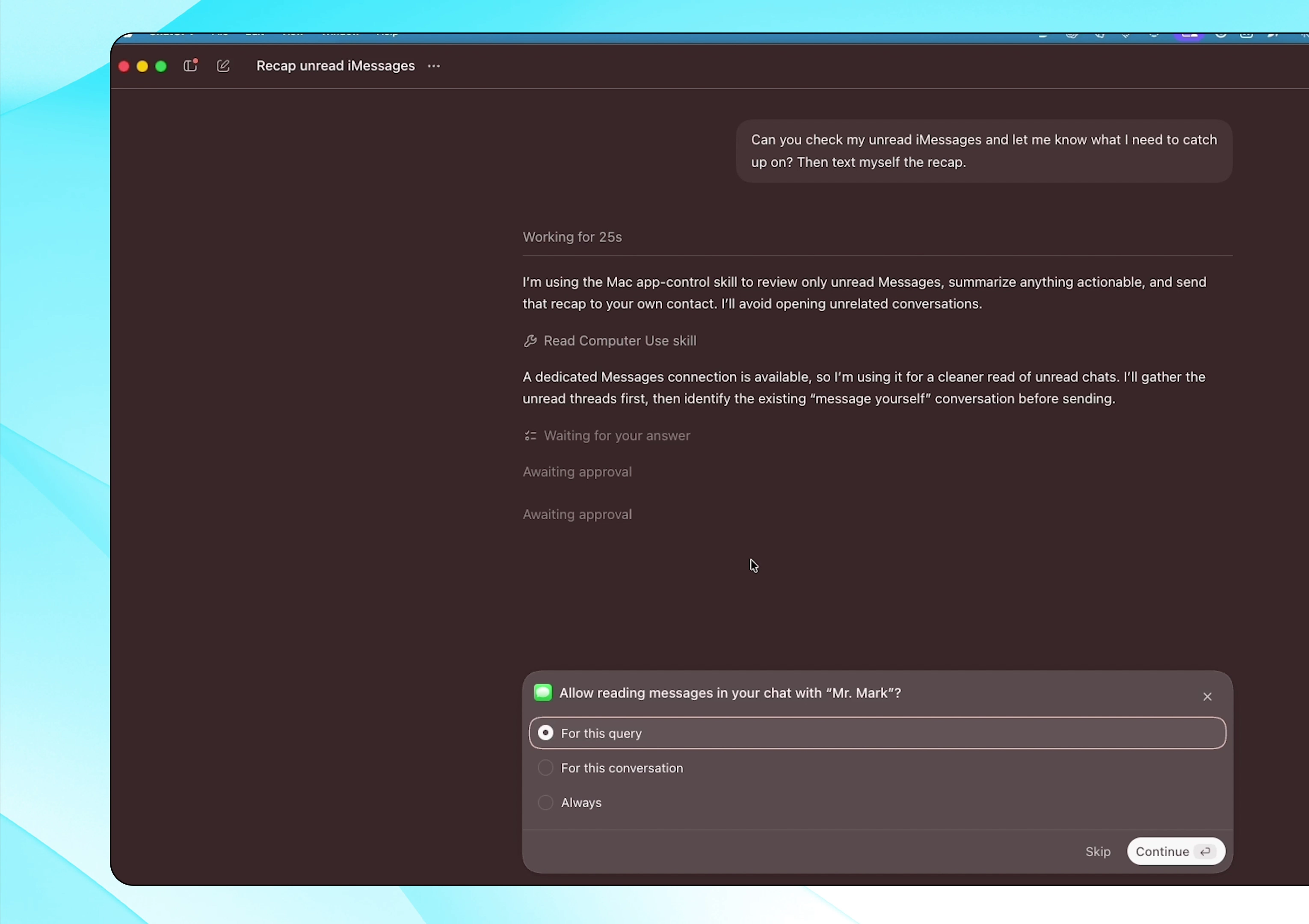Image resolution: width=1309 pixels, height=924 pixels.
Task: Click the Messages app icon in permission dialog
Action: [543, 693]
